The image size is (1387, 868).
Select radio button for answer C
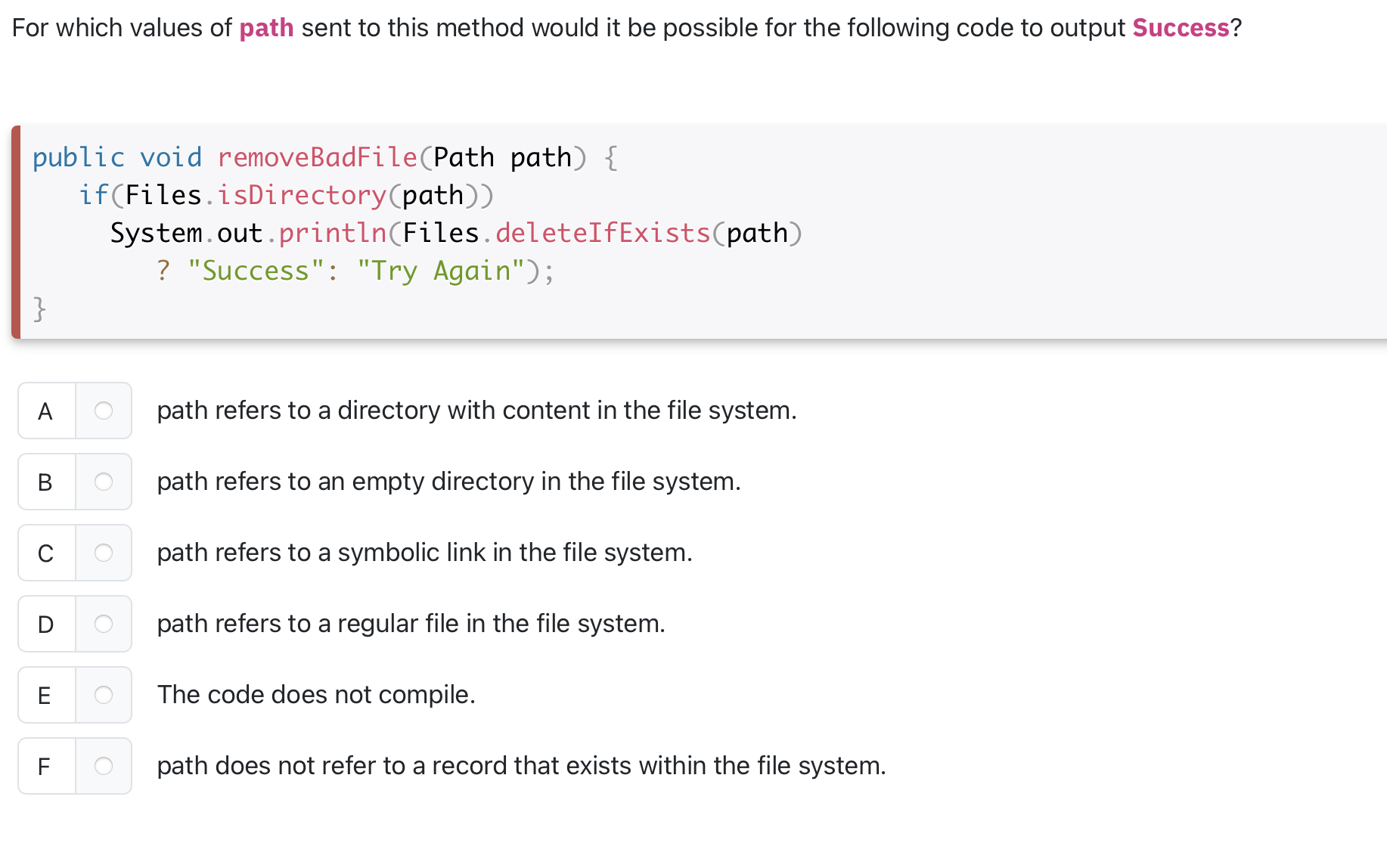[104, 553]
